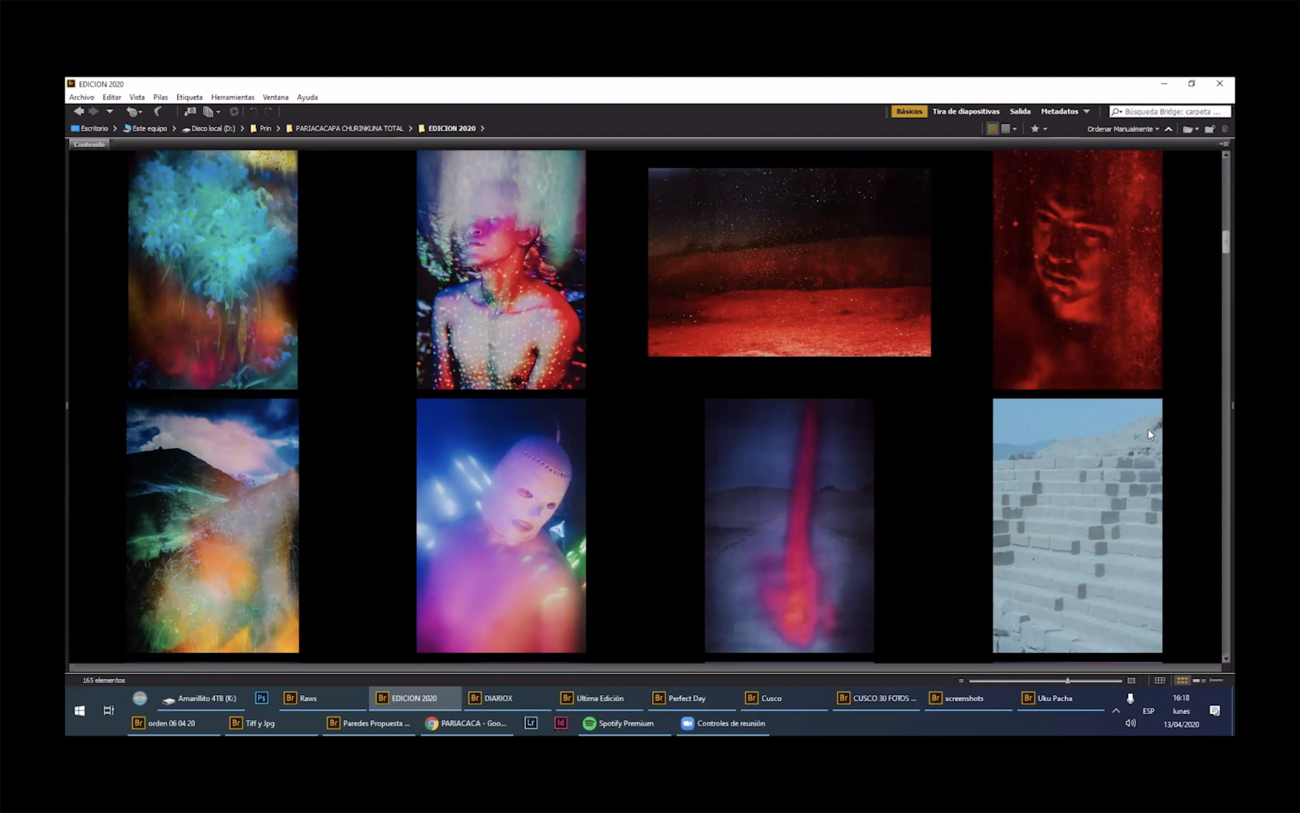The width and height of the screenshot is (1300, 813).
Task: Create new folder icon
Action: pyautogui.click(x=1209, y=128)
